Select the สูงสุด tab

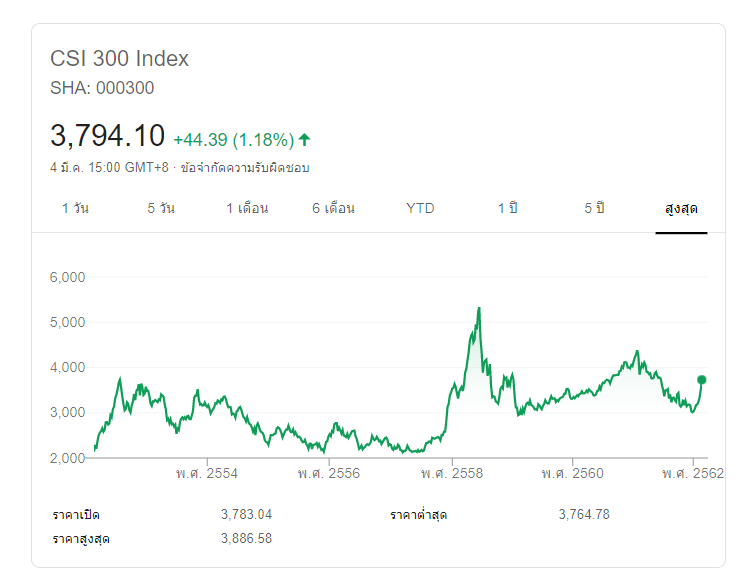pos(681,208)
